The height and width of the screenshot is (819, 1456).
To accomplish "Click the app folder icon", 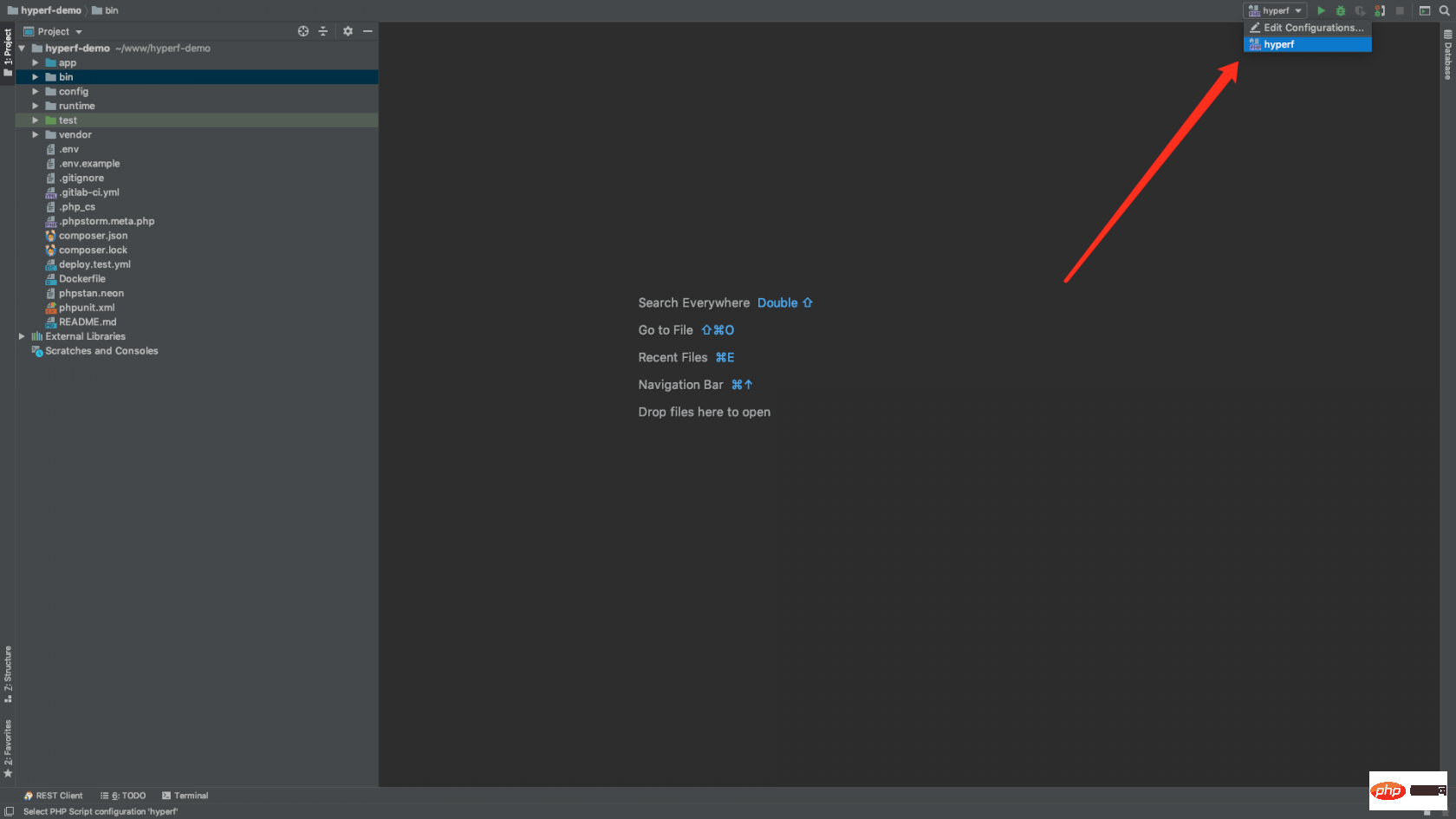I will pyautogui.click(x=50, y=62).
